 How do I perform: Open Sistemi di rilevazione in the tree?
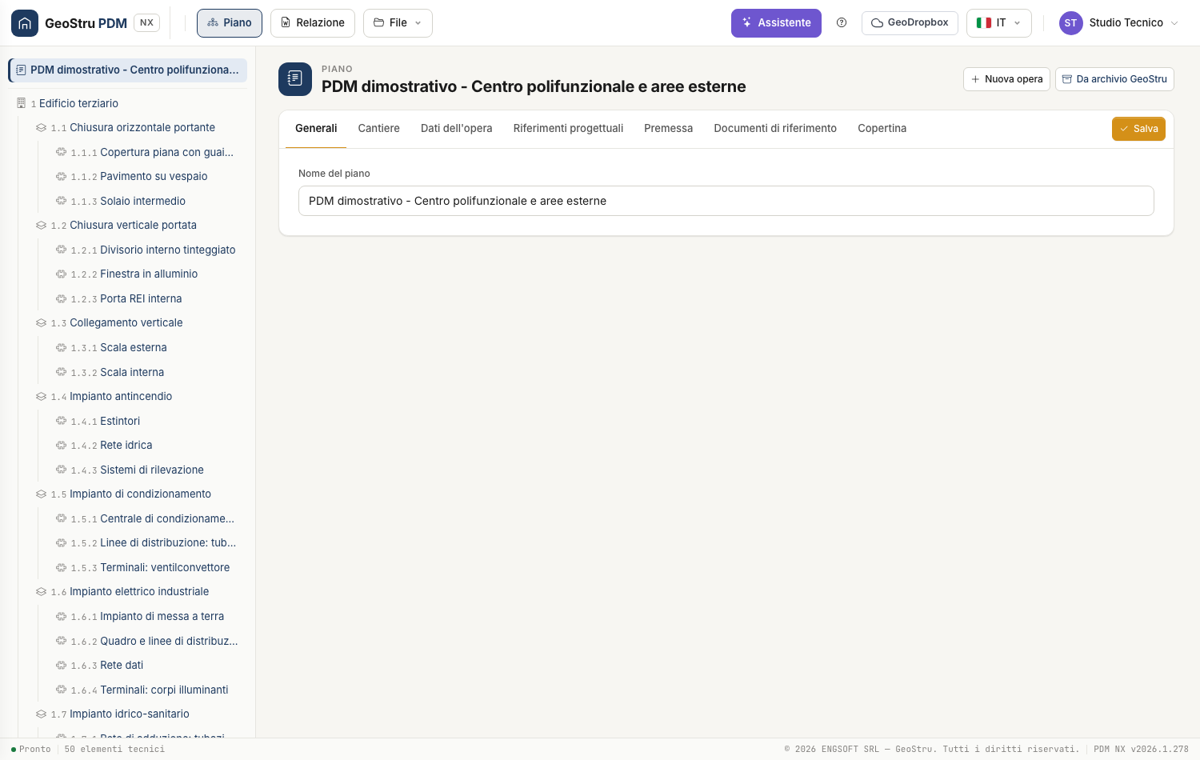[x=151, y=470]
